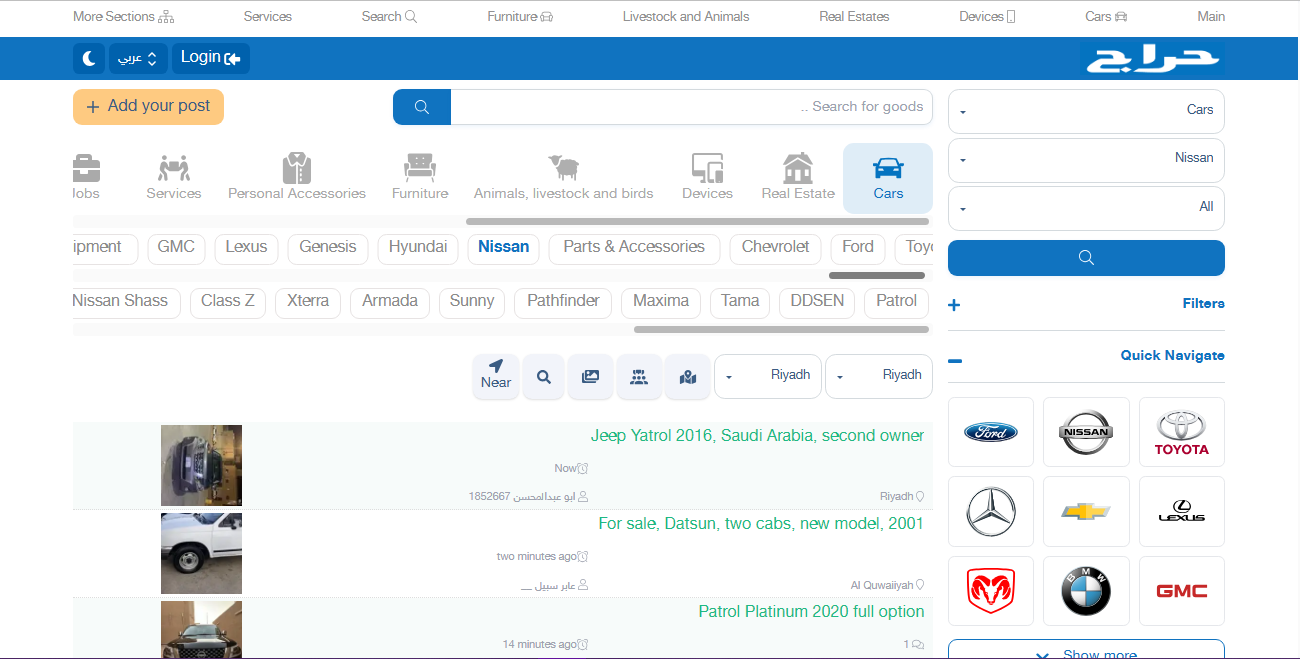This screenshot has height=659, width=1300.
Task: Open For sale Datsun two cabs listing
Action: pyautogui.click(x=761, y=524)
